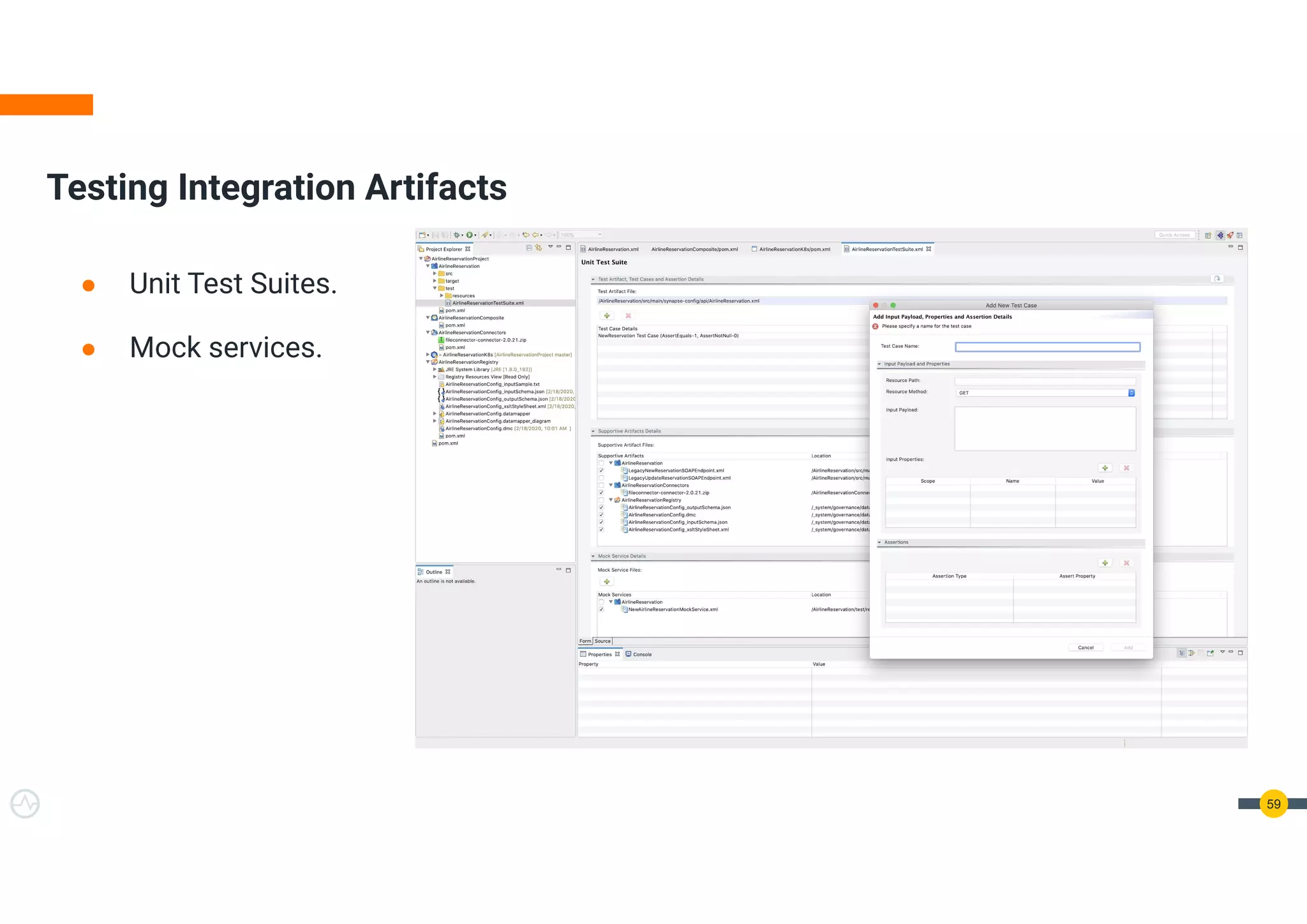Viewport: 1307px width, 924px height.
Task: Toggle LegacyNewReservationSOAPEndpoint.xml checkbox
Action: [x=601, y=471]
